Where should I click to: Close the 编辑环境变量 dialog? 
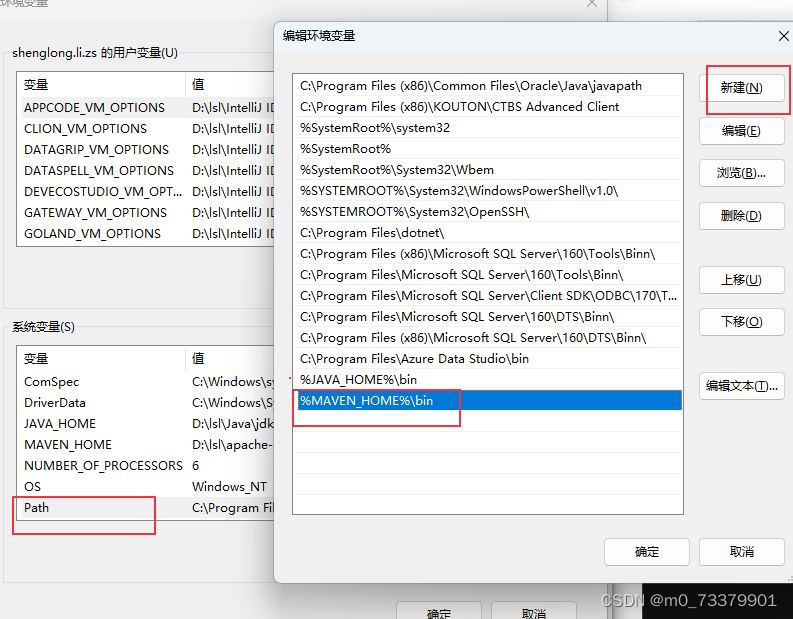pos(783,36)
